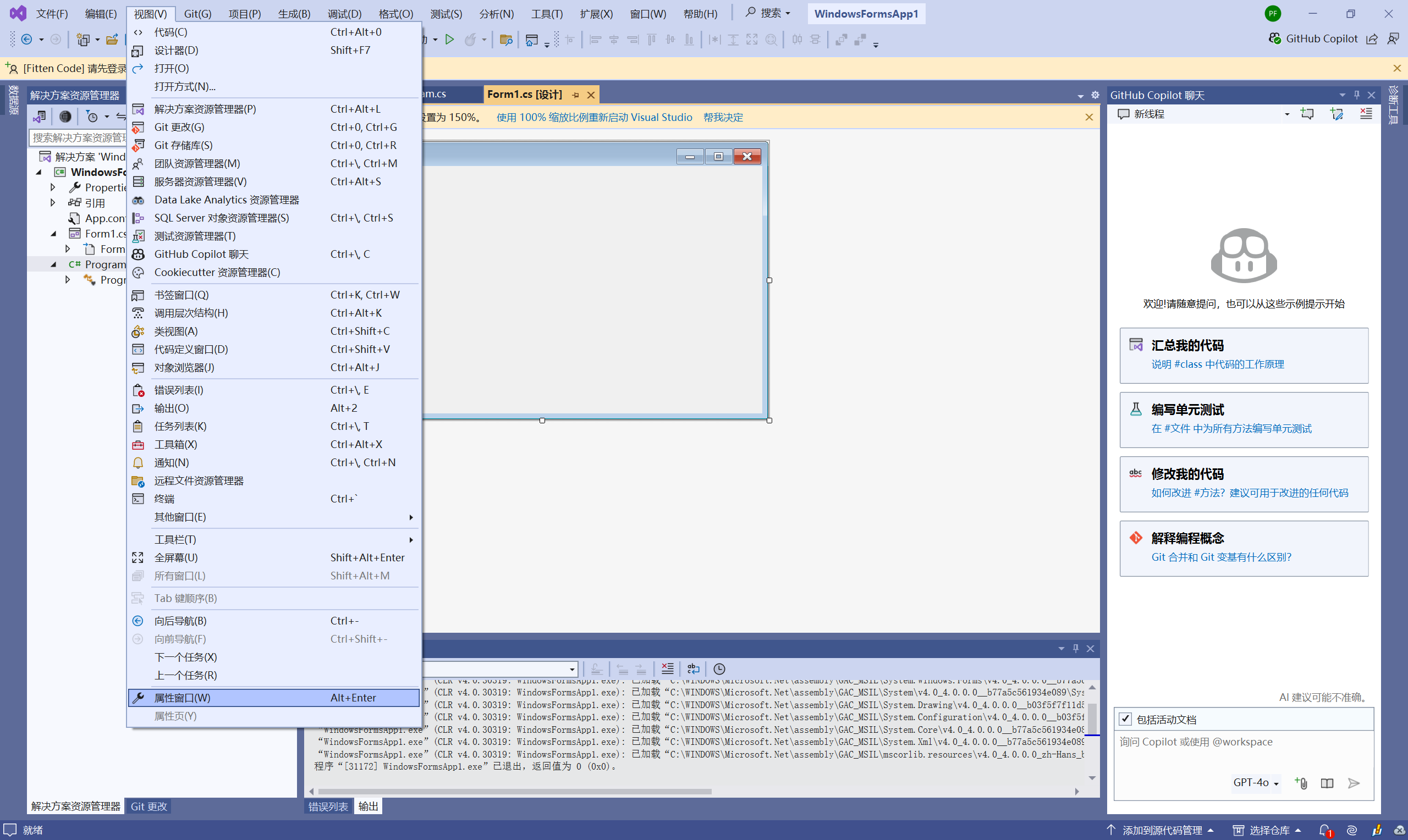Image resolution: width=1408 pixels, height=840 pixels.
Task: Click Add to Source Control in status bar
Action: 1160,830
